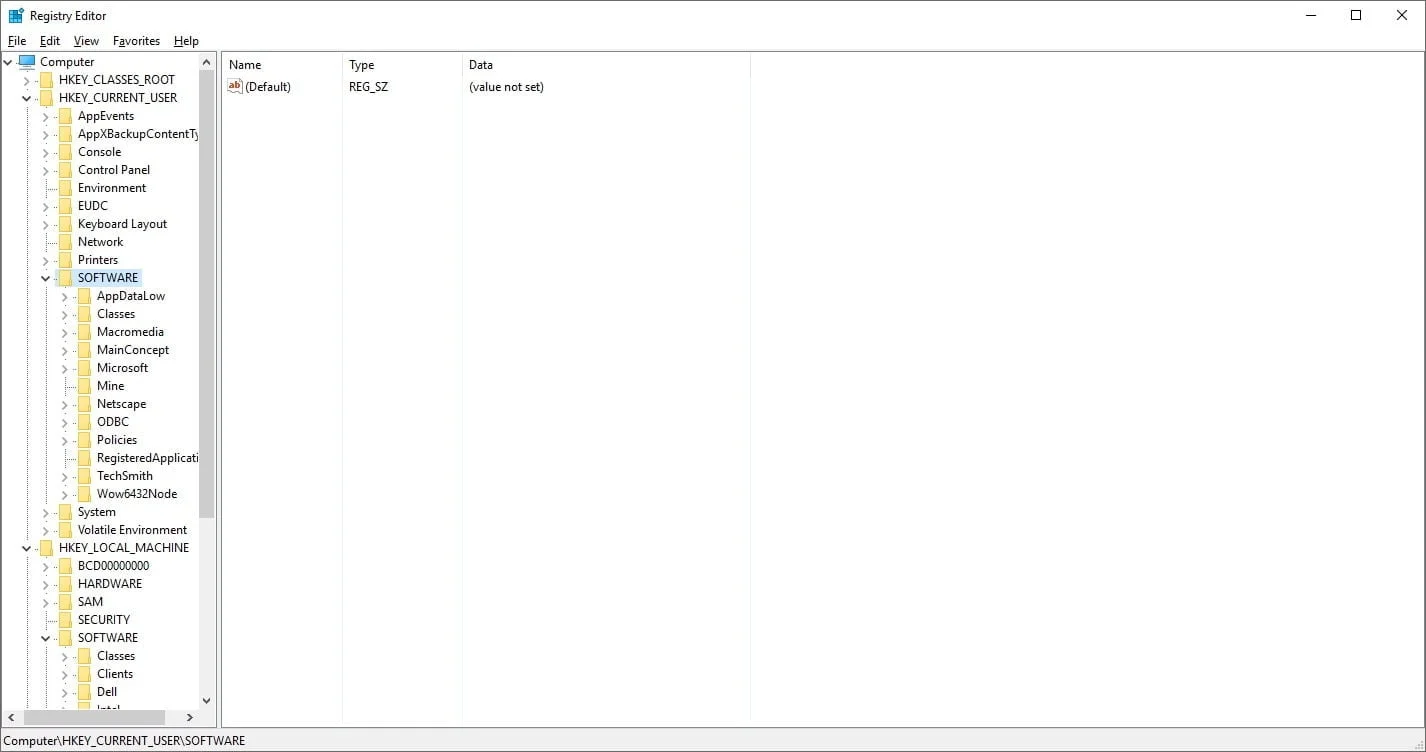Image resolution: width=1426 pixels, height=752 pixels.
Task: Click the Control Panel folder icon
Action: coord(65,169)
